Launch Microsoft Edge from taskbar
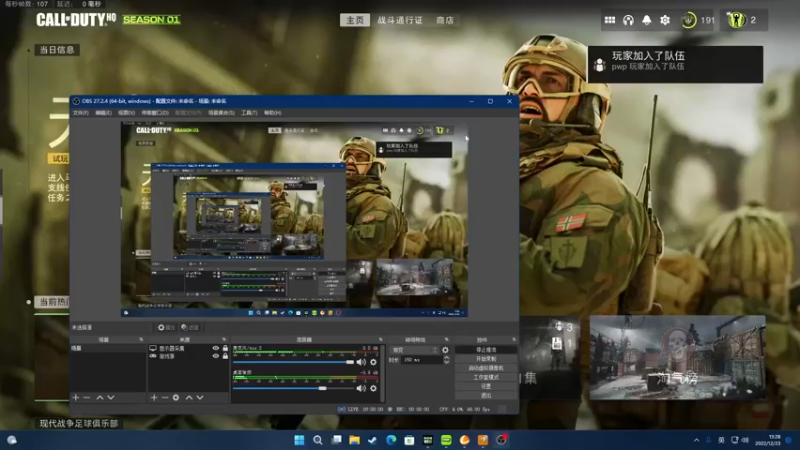This screenshot has height=450, width=800. 391,440
